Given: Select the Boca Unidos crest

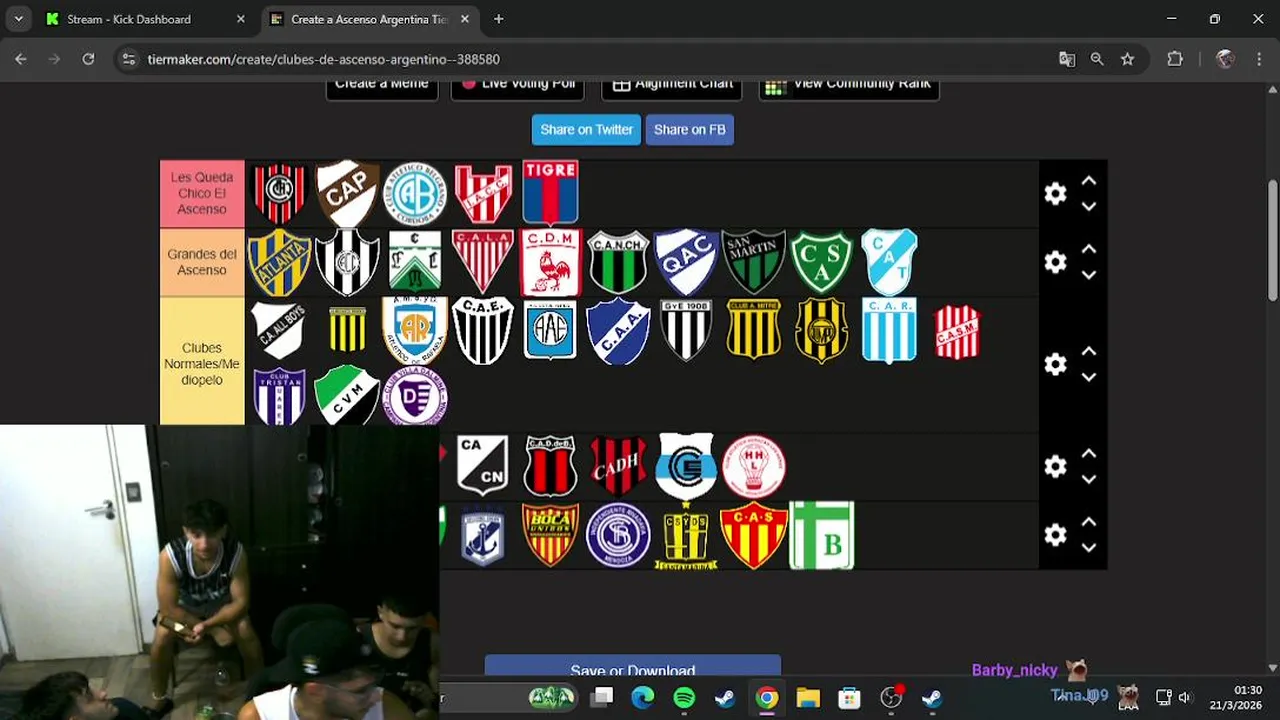Looking at the screenshot, I should (550, 536).
